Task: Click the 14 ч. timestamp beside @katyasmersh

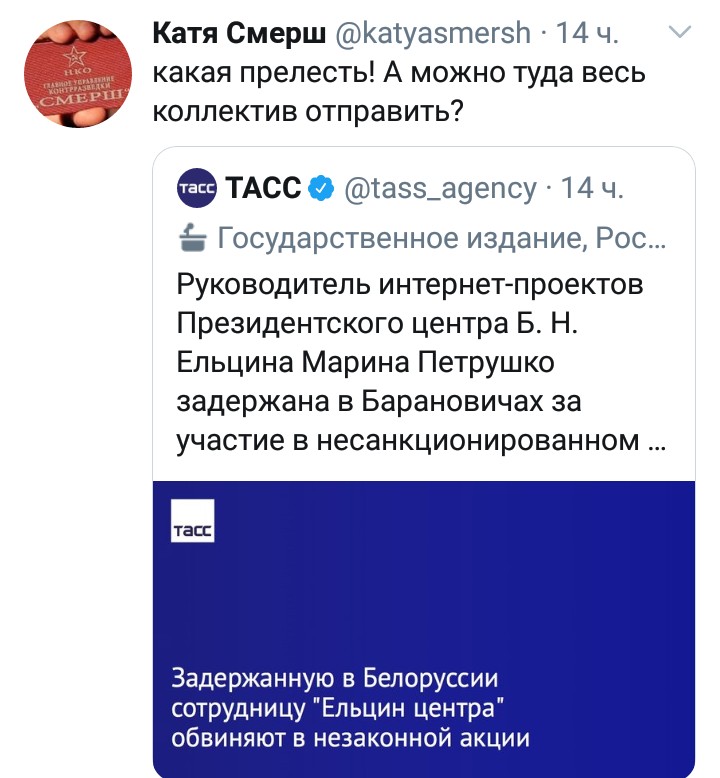Action: pos(590,33)
